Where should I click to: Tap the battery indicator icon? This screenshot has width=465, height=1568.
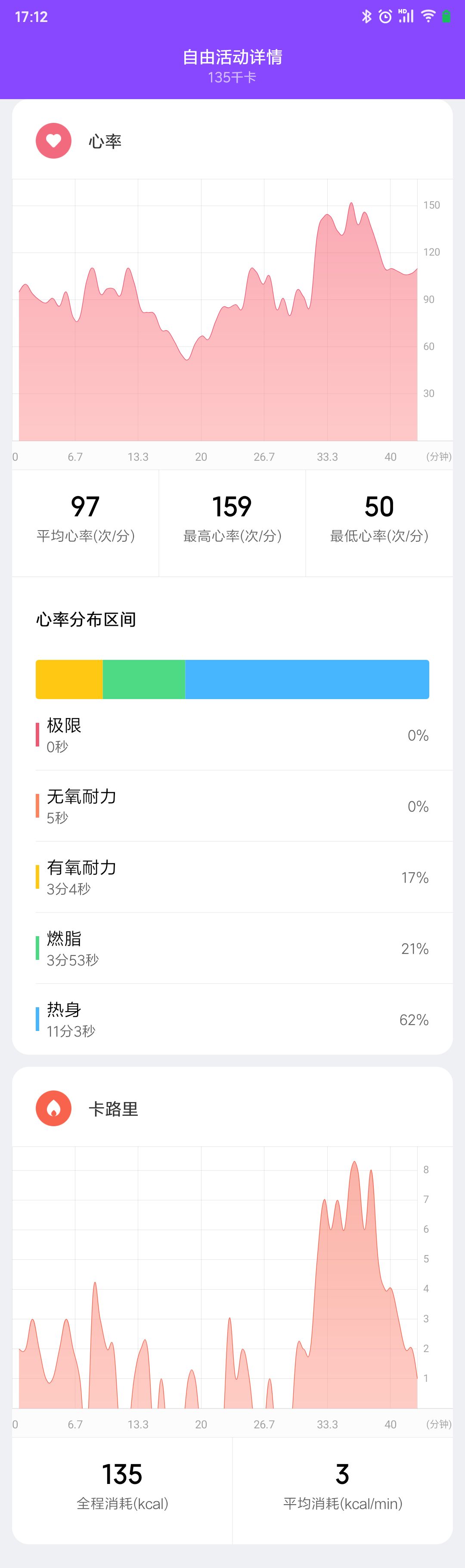coord(447,17)
